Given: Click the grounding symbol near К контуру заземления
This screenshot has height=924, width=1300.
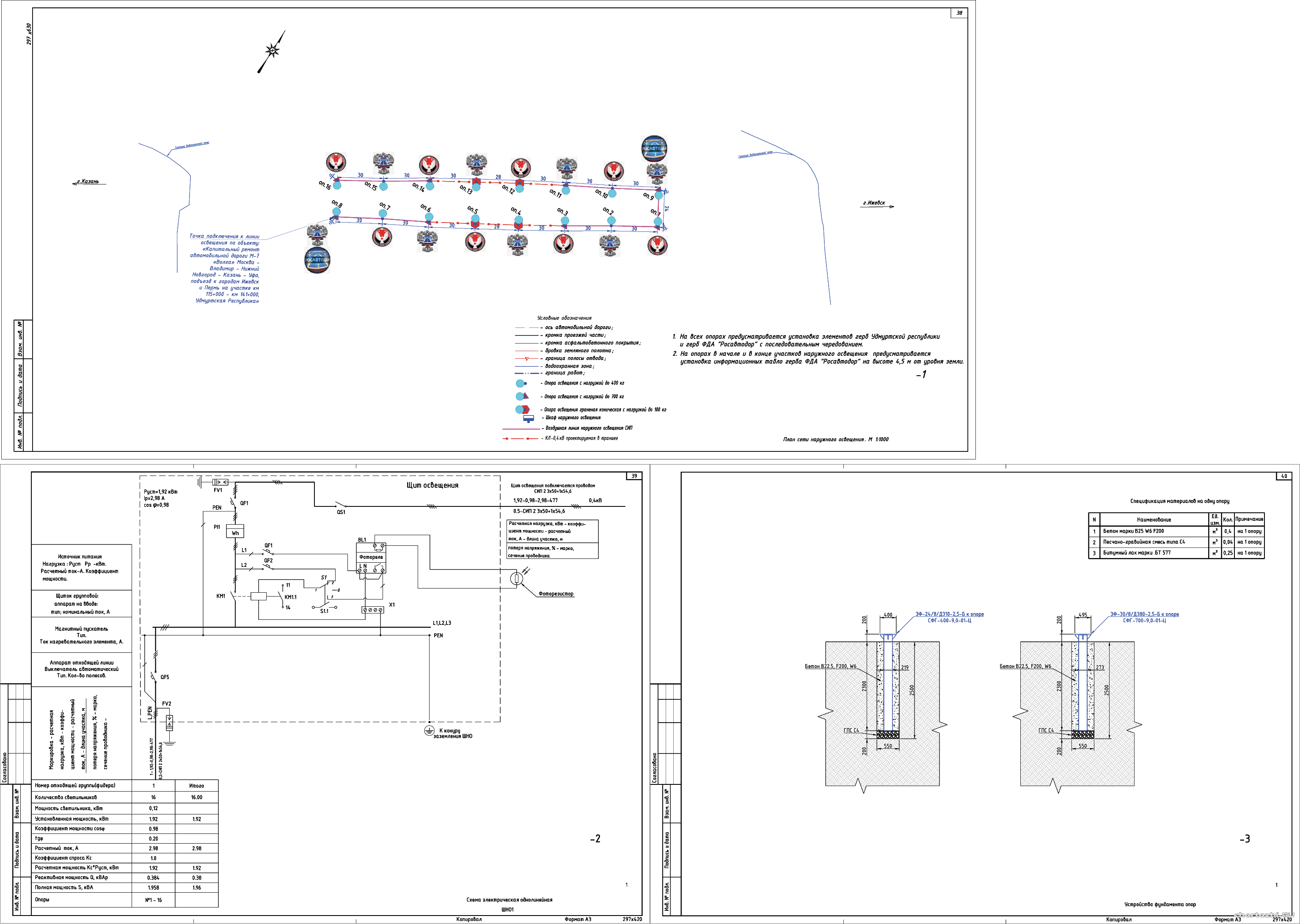Looking at the screenshot, I should (x=430, y=731).
